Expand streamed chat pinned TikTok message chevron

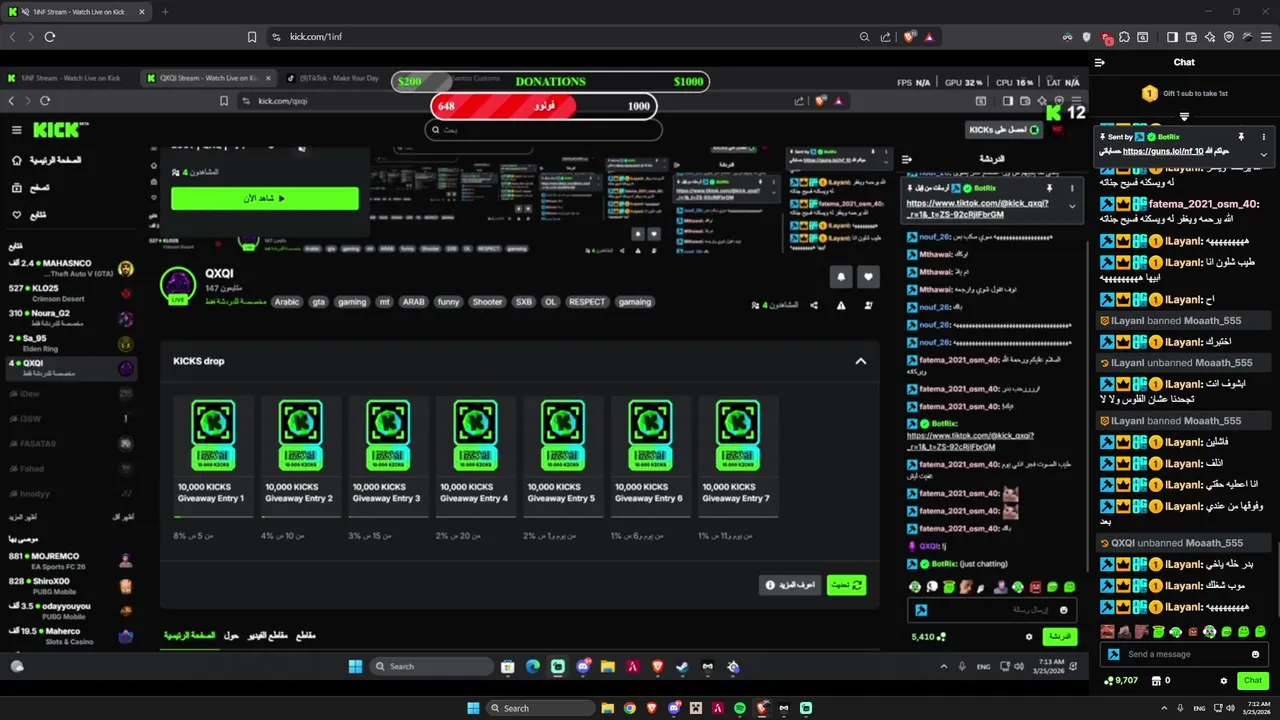click(x=1072, y=206)
